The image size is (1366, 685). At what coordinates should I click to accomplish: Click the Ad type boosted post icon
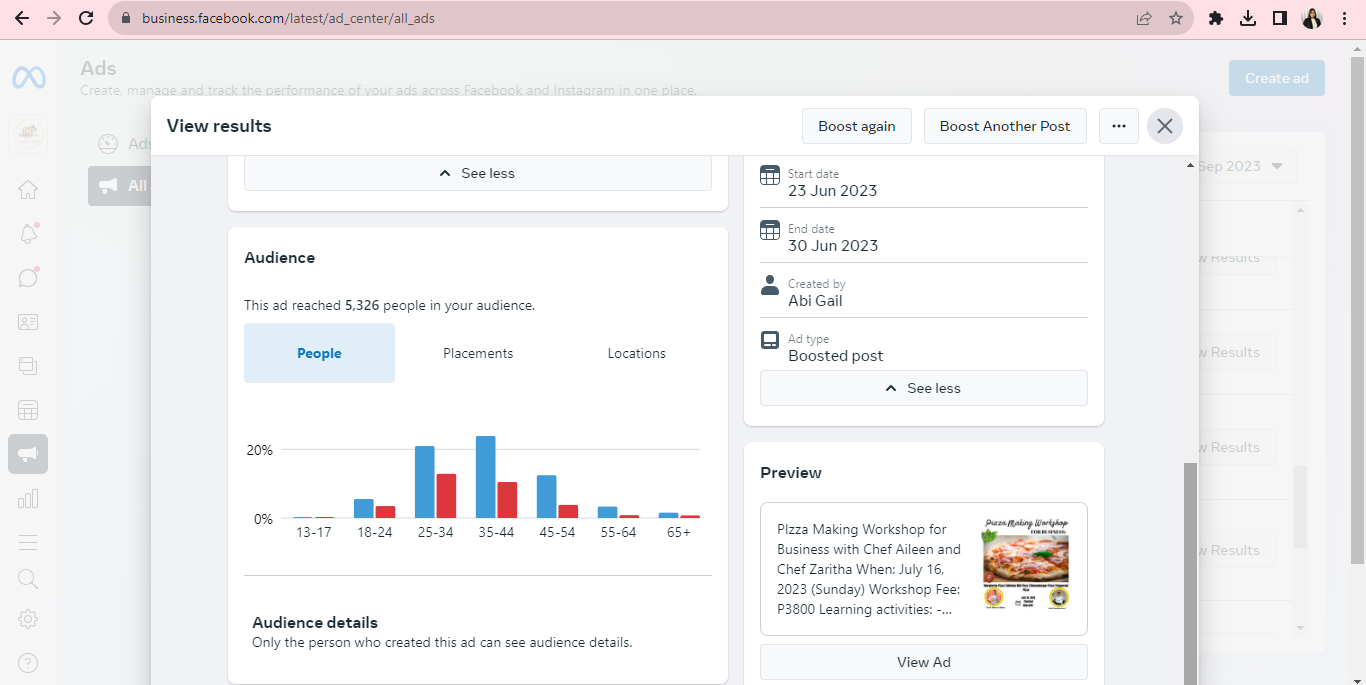pos(770,340)
